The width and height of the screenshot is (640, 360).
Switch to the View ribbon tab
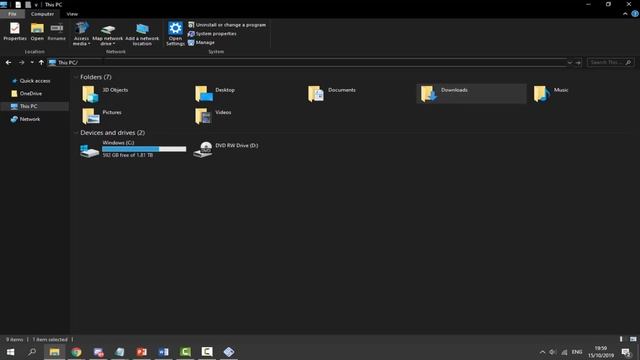pyautogui.click(x=72, y=14)
